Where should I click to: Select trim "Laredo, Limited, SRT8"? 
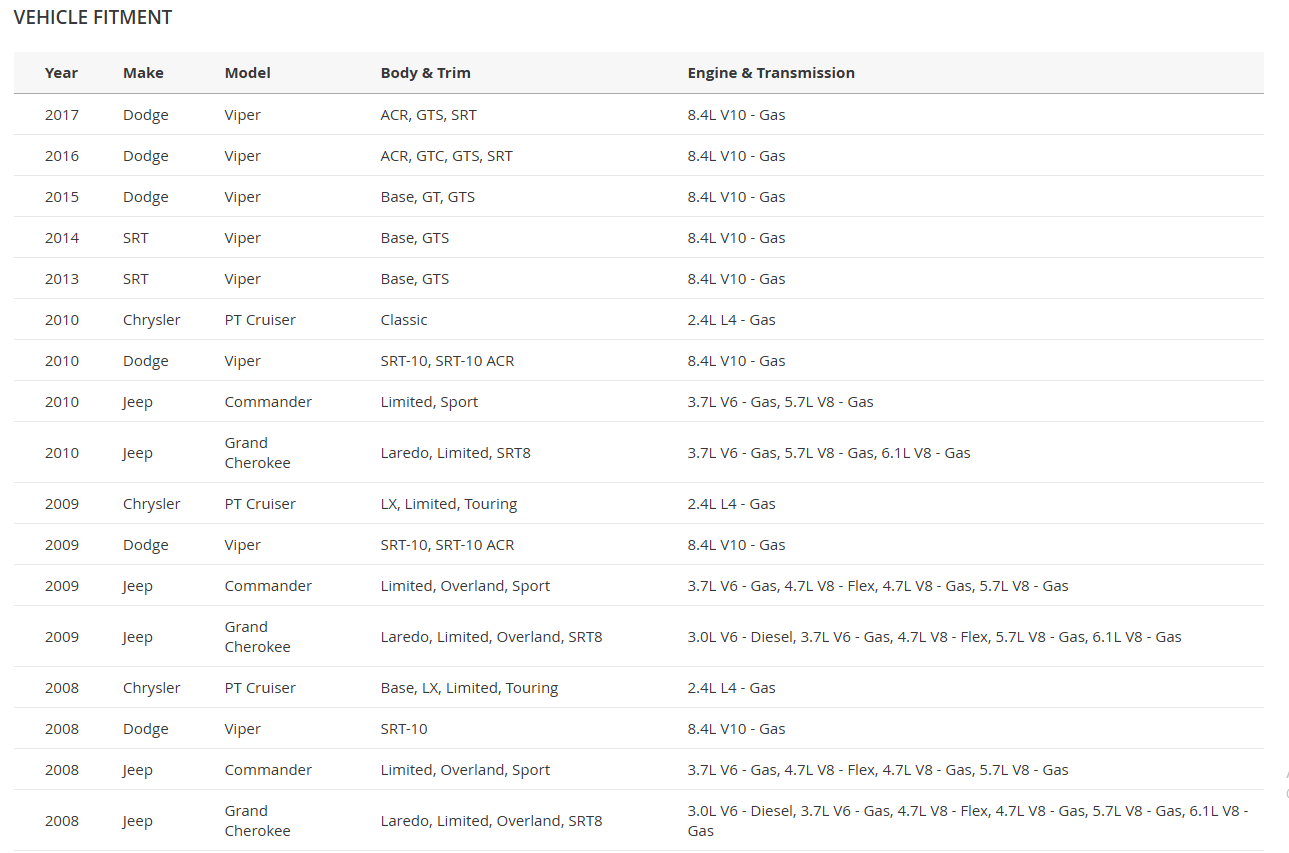[456, 453]
